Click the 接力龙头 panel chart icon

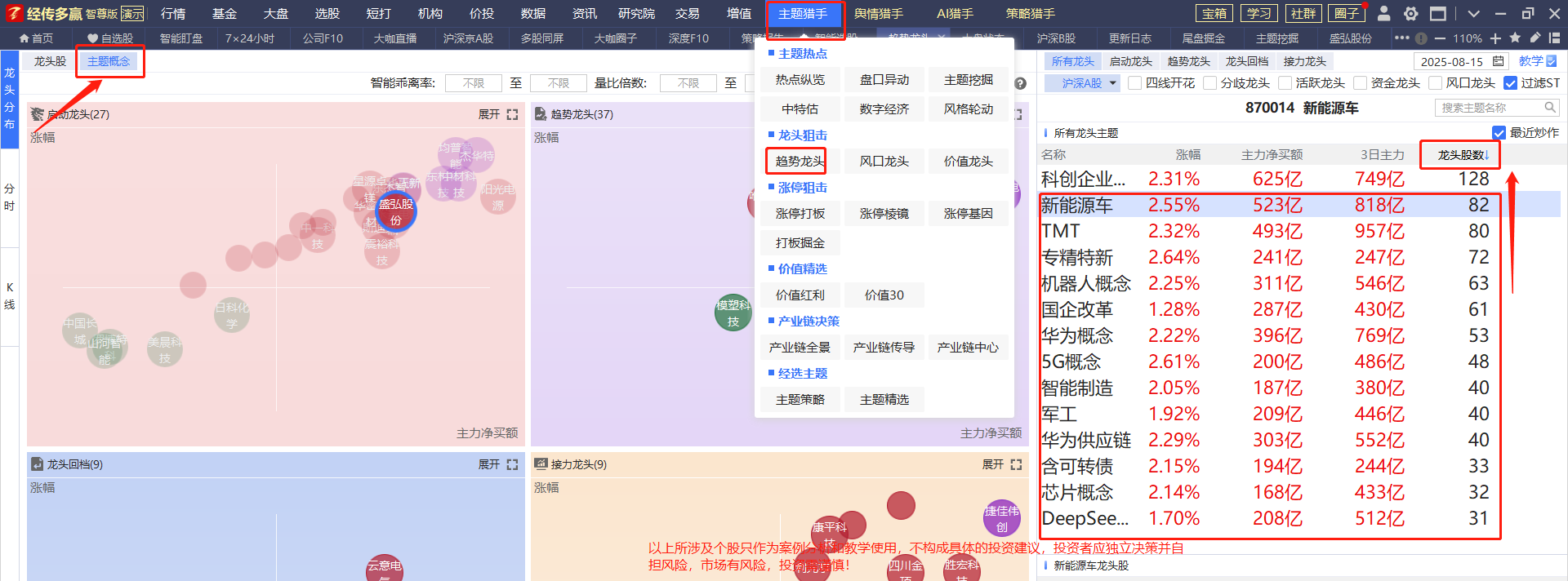click(541, 464)
